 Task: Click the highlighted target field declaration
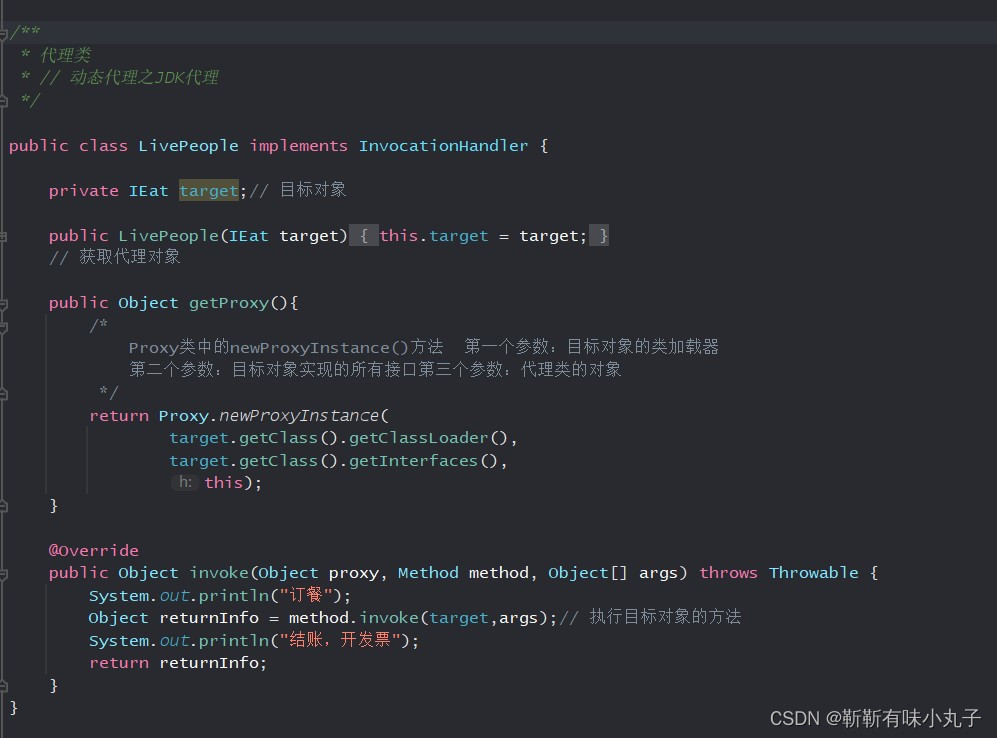pos(209,191)
